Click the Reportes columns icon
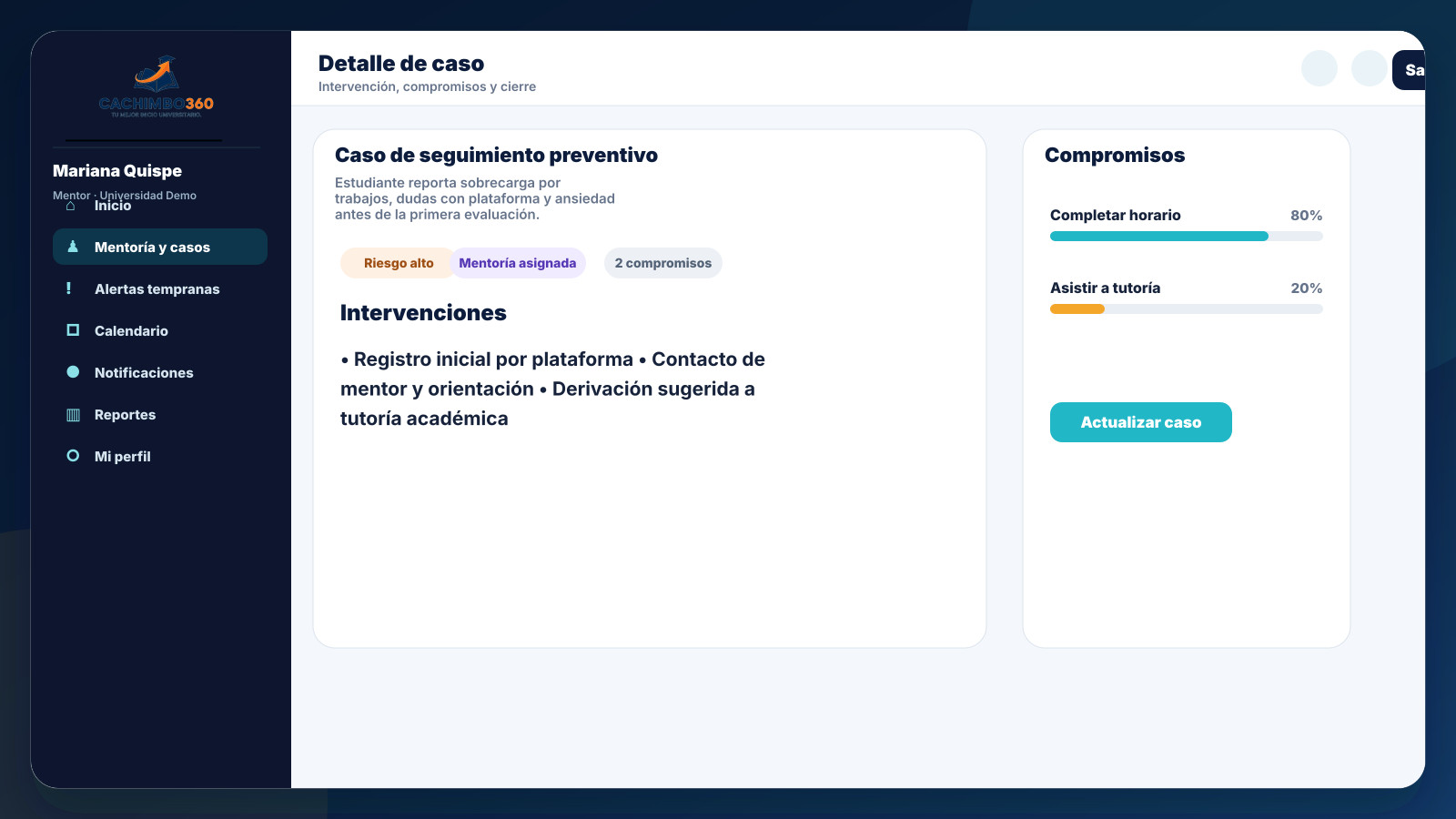 point(73,415)
